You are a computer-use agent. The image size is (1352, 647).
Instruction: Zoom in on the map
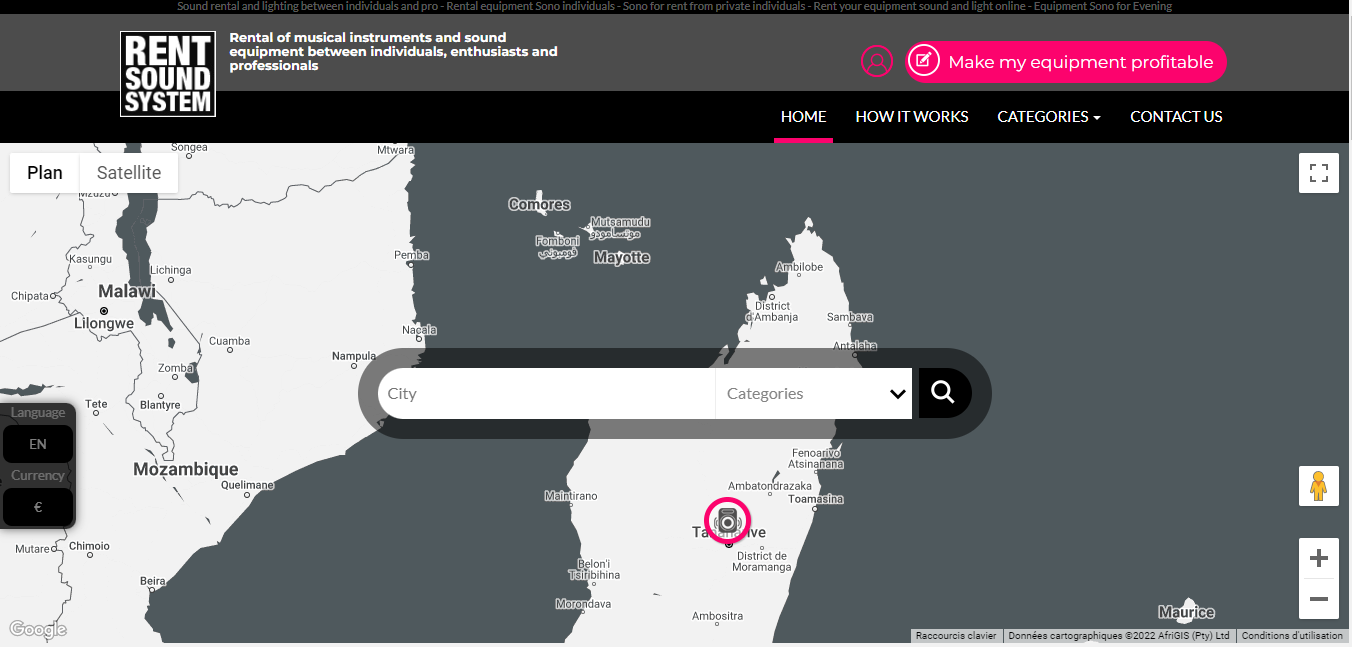[x=1318, y=558]
